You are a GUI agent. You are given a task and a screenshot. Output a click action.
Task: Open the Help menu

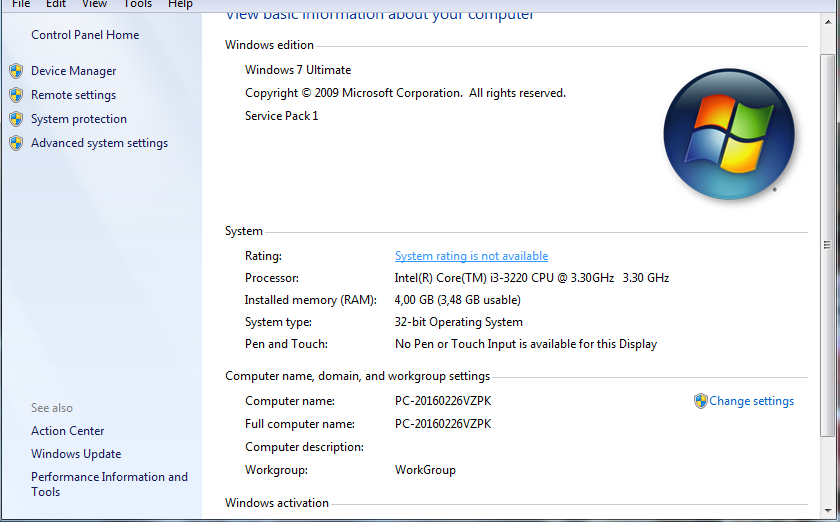click(180, 4)
